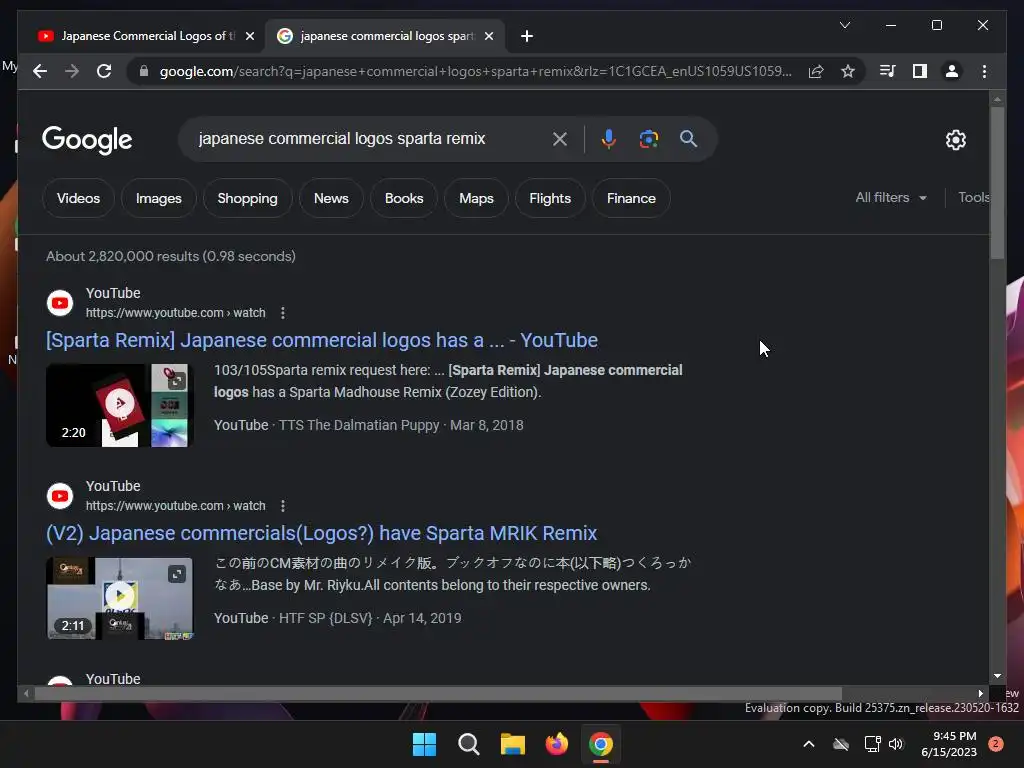The image size is (1024, 768).
Task: Toggle Chrome side panel
Action: tap(920, 71)
